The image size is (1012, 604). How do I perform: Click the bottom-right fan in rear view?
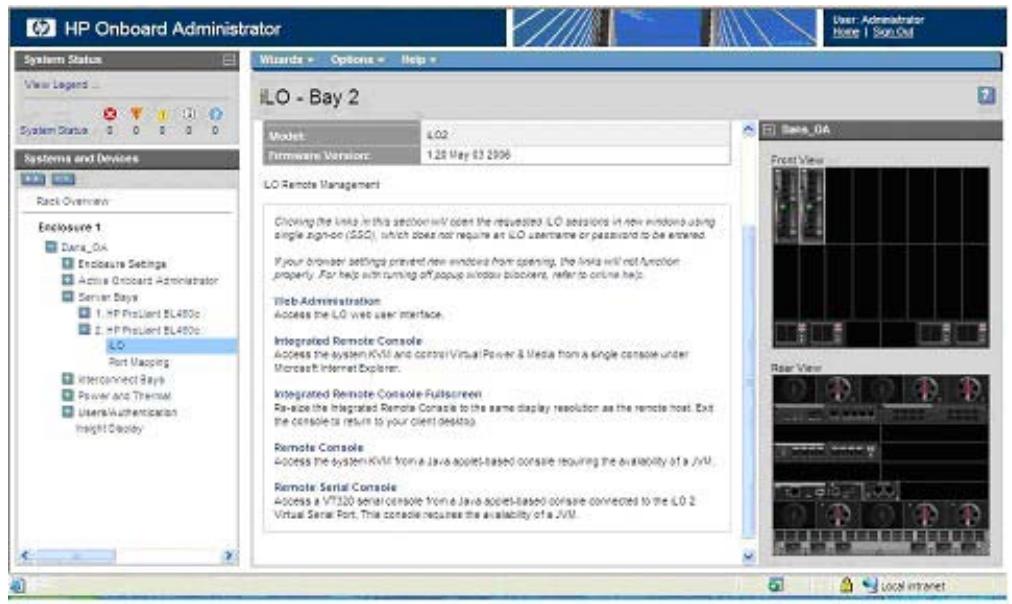tap(968, 516)
